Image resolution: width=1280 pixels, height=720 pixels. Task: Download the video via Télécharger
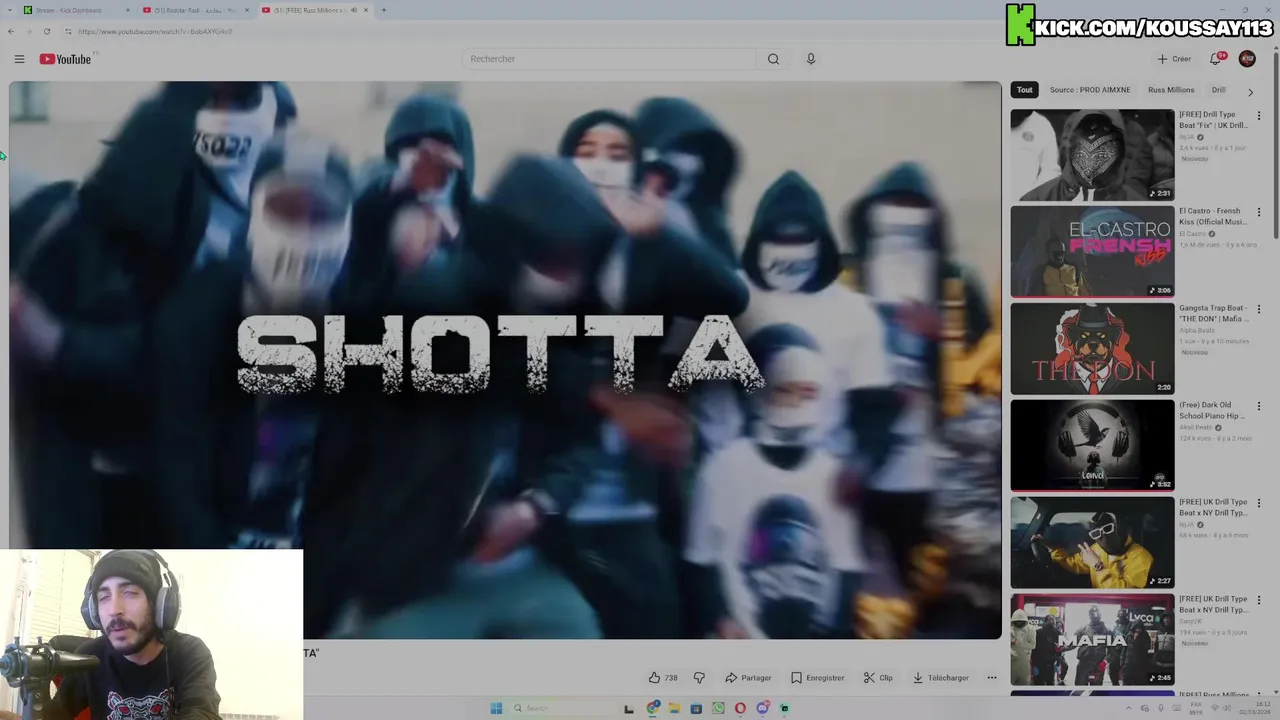pos(941,678)
